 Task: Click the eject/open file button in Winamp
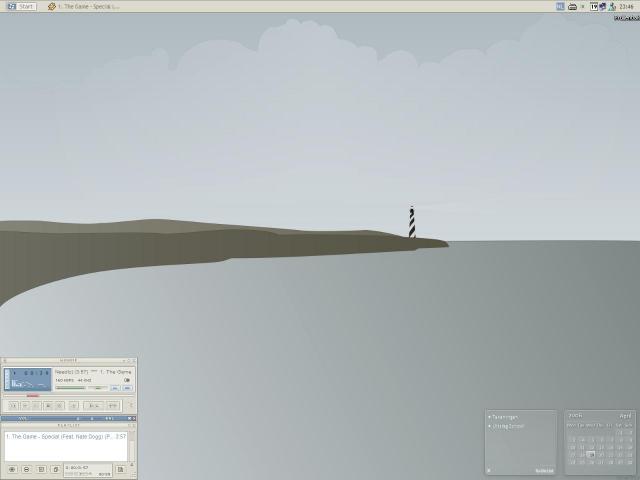tap(74, 406)
